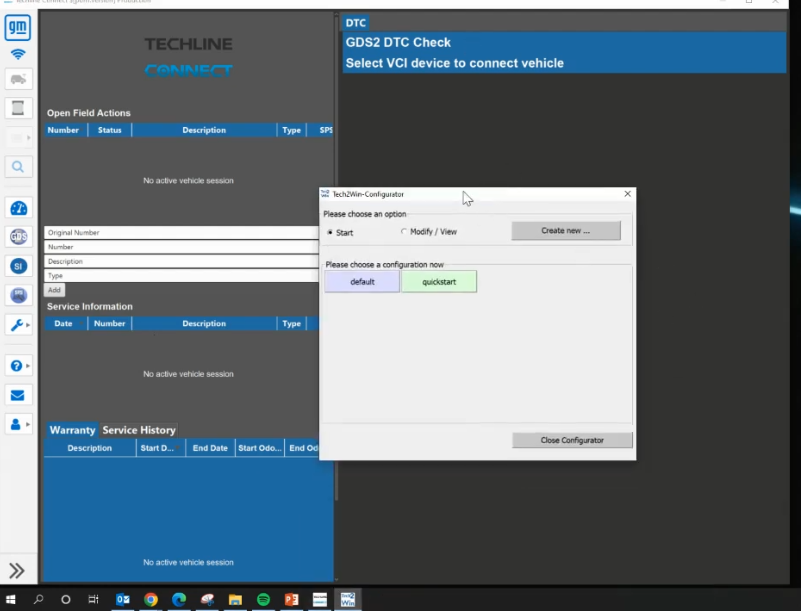Open Task View on taskbar

pos(93,600)
